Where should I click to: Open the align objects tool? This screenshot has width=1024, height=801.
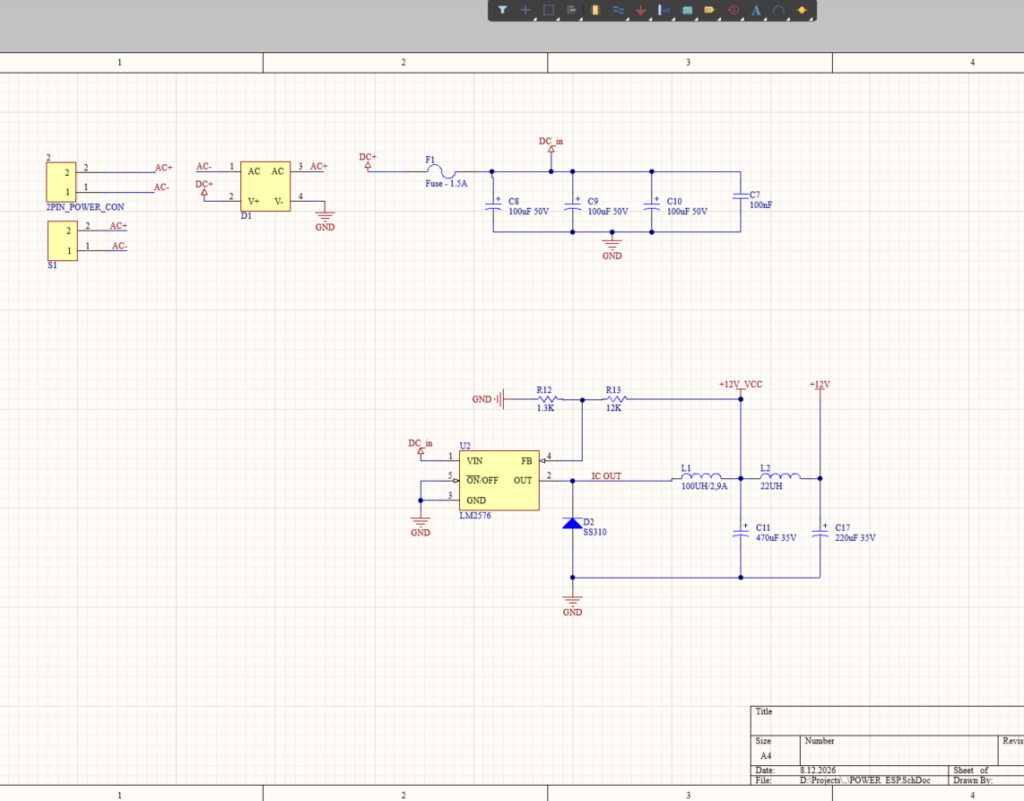click(x=571, y=10)
